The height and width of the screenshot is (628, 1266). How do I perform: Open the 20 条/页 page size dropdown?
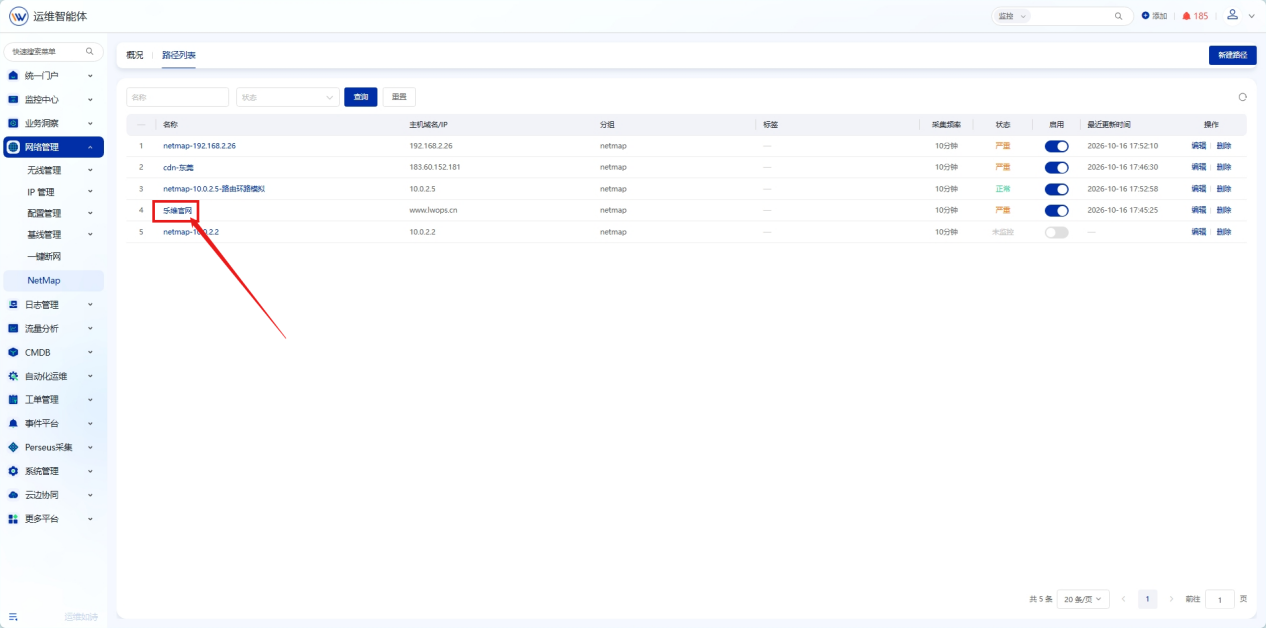pos(1084,599)
